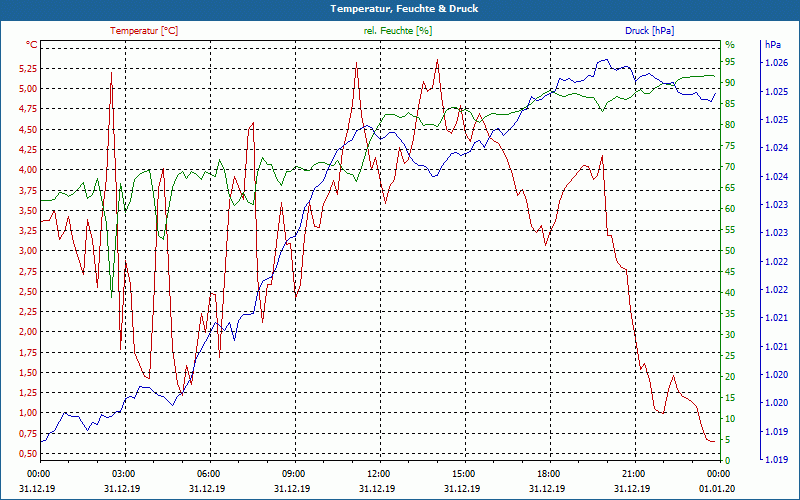Click the '1,00' temperature axis value
This screenshot has height=500, width=800.
28,413
